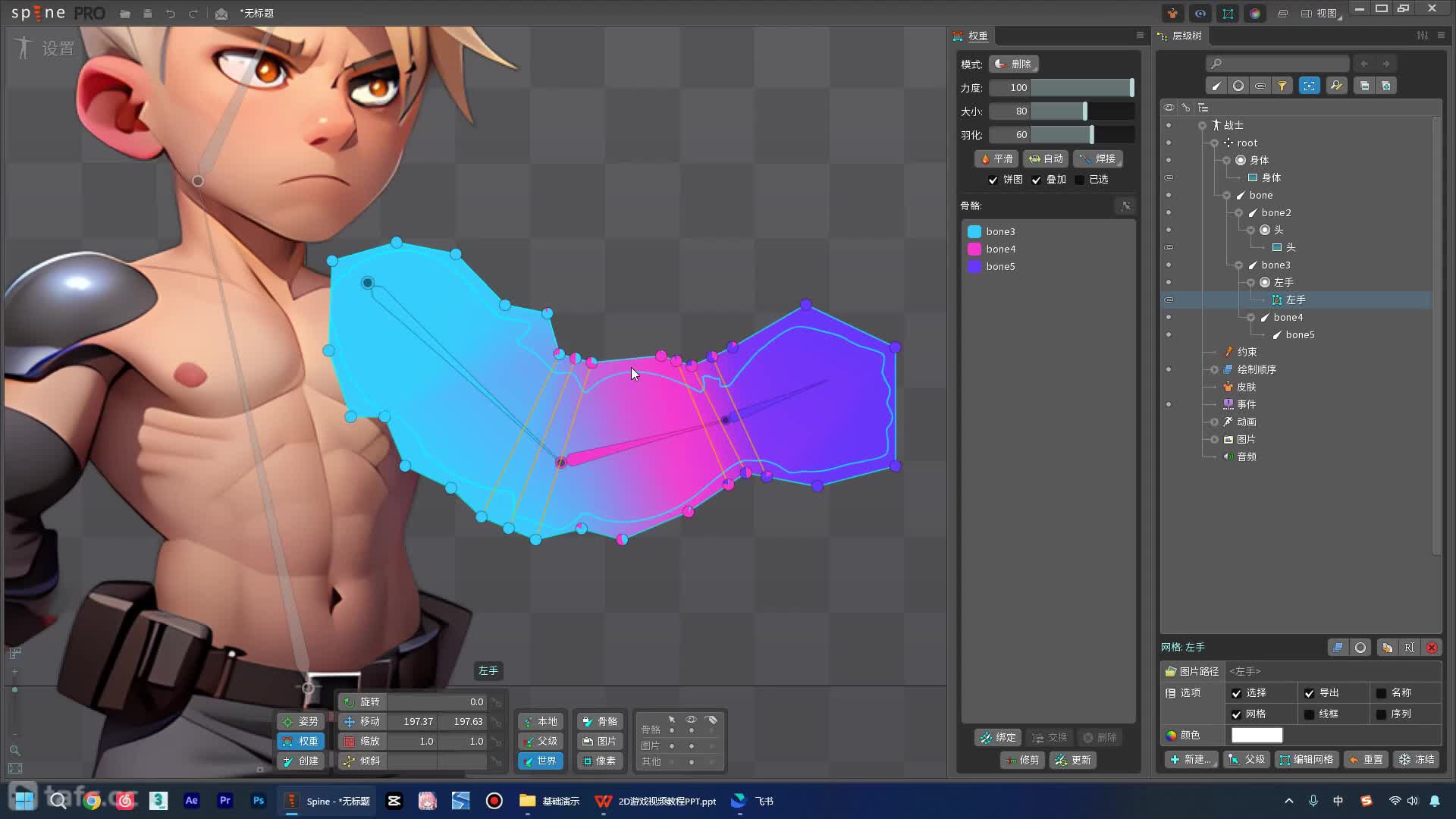Open the 层级树 tree tab
The height and width of the screenshot is (819, 1456).
(x=1180, y=36)
